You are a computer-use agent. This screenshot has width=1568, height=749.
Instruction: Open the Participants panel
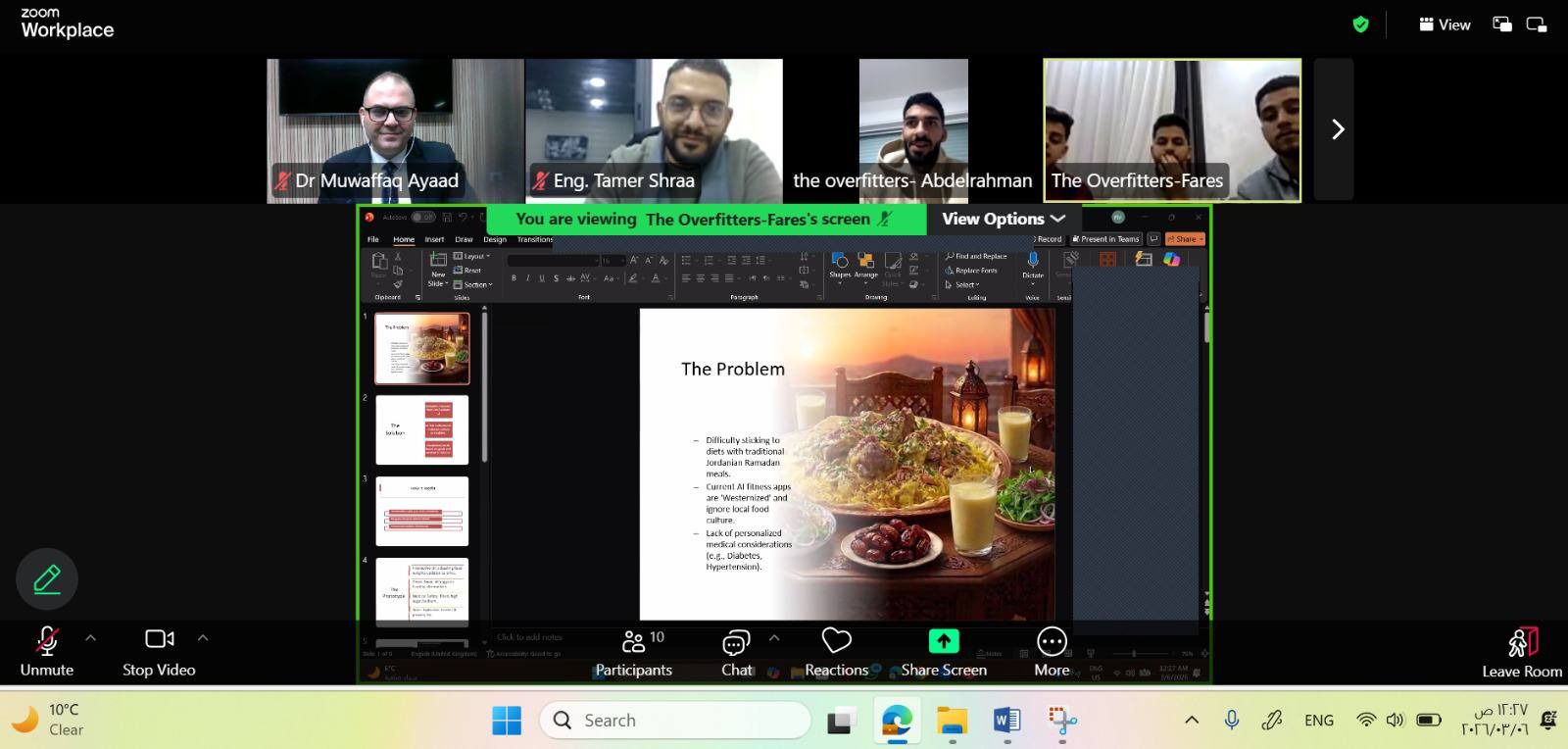tap(633, 642)
